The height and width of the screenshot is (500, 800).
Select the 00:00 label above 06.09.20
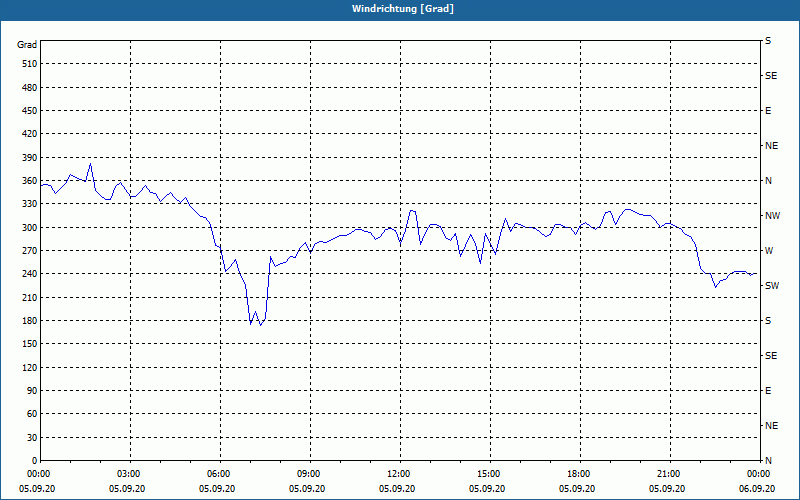click(x=758, y=474)
